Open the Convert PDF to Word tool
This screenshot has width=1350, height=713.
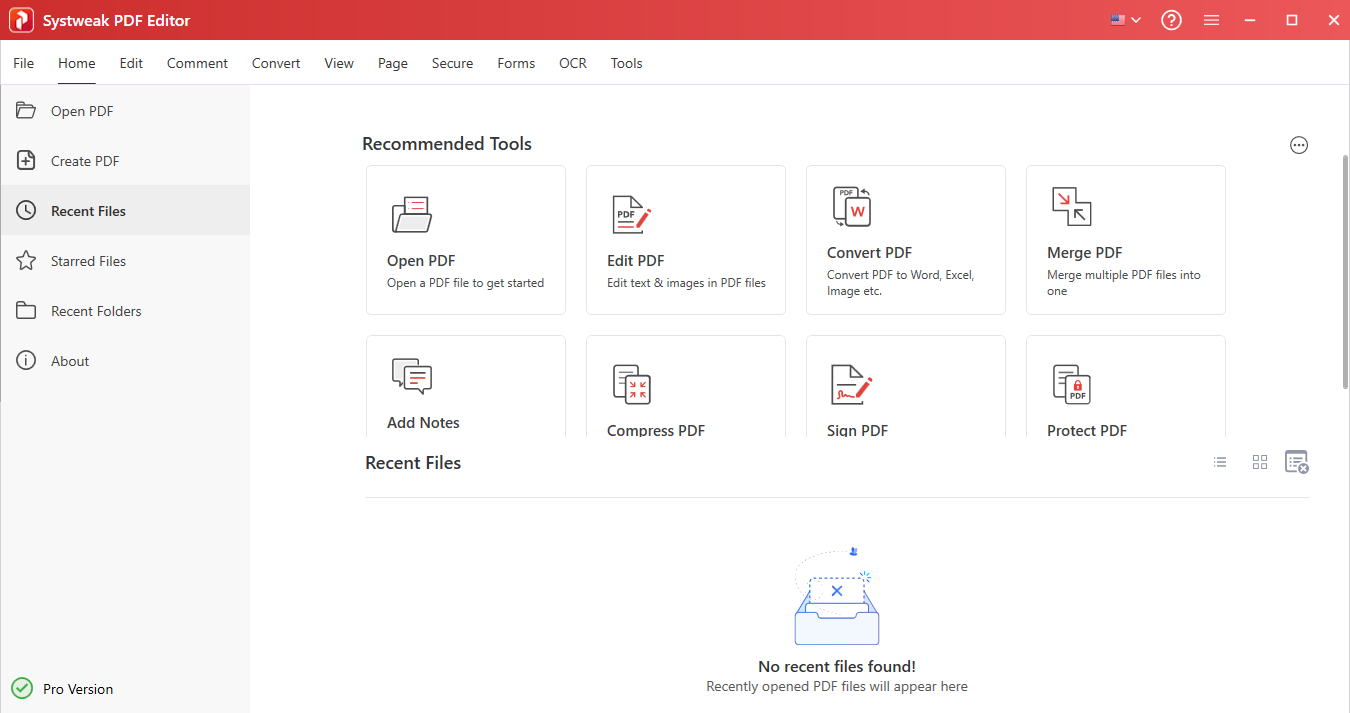tap(905, 240)
